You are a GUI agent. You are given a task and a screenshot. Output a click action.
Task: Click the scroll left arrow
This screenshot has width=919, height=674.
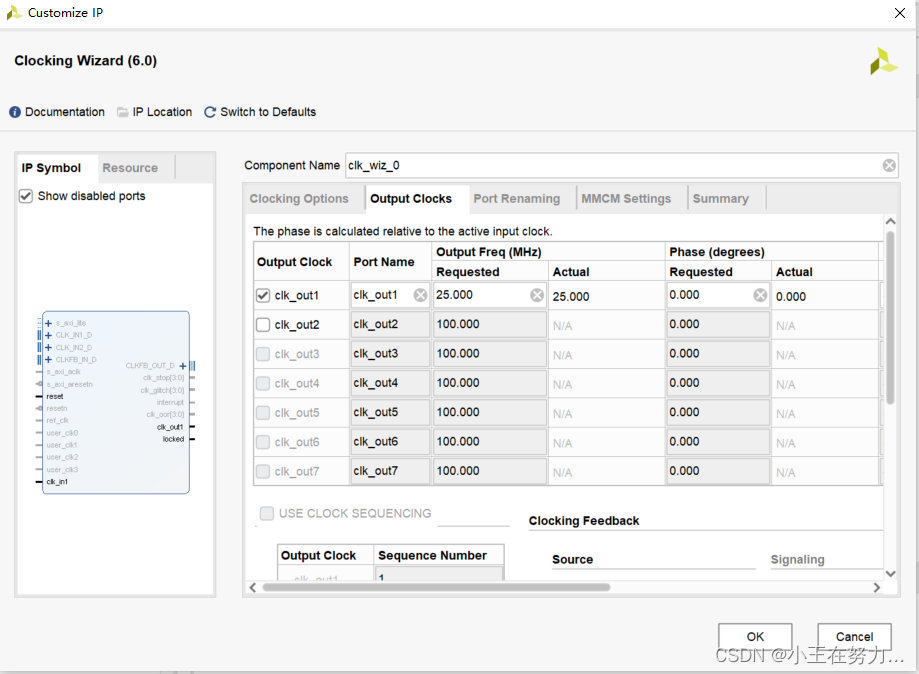253,587
